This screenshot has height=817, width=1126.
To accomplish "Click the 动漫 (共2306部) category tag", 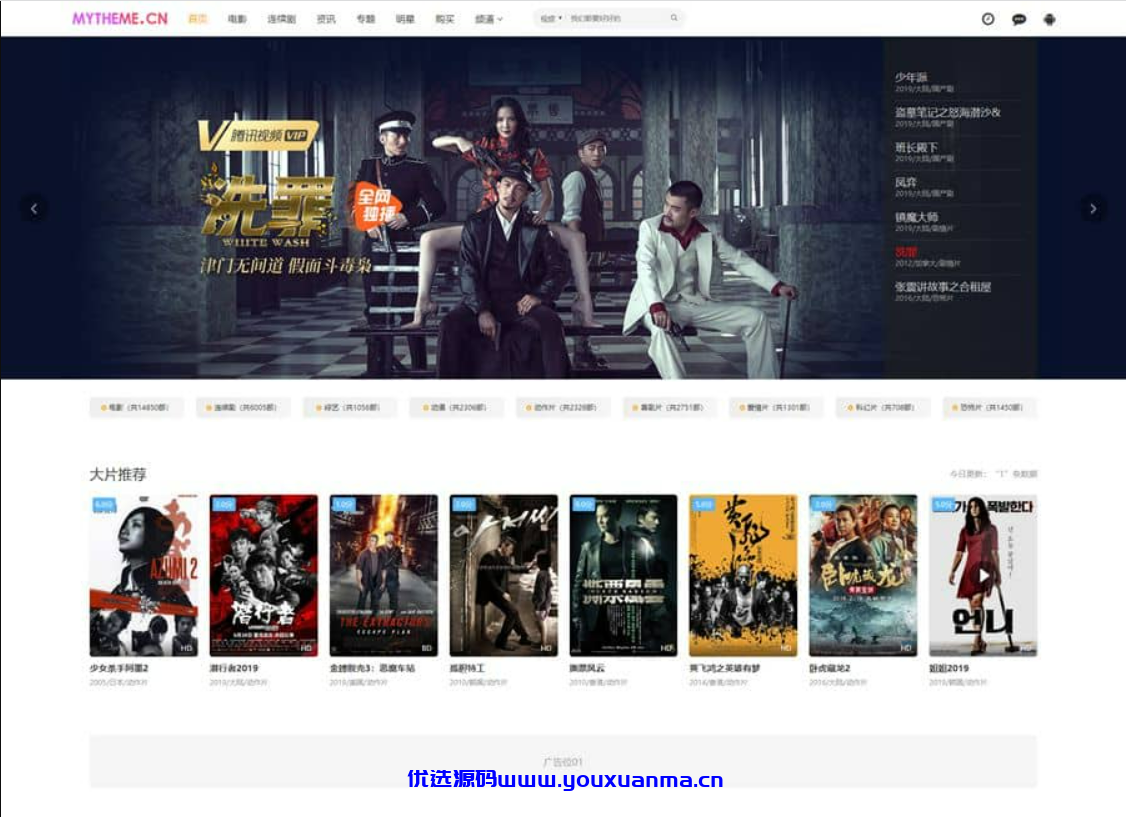I will pyautogui.click(x=456, y=408).
